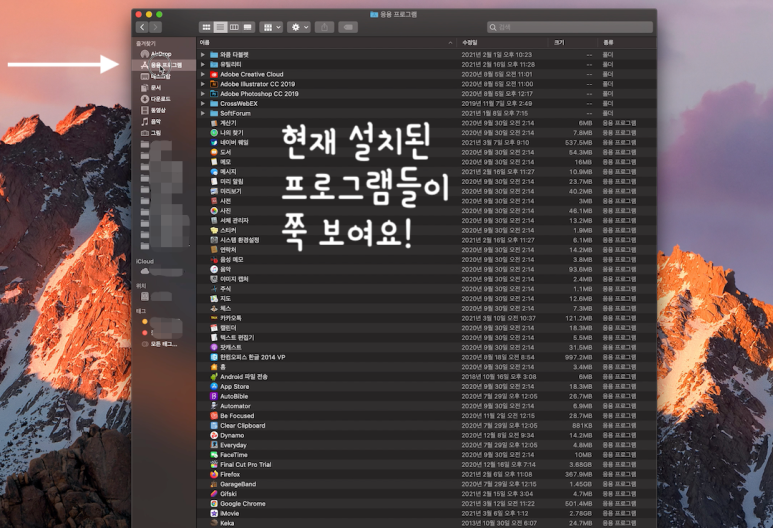
Task: Switch Finder to icon view
Action: click(x=207, y=27)
